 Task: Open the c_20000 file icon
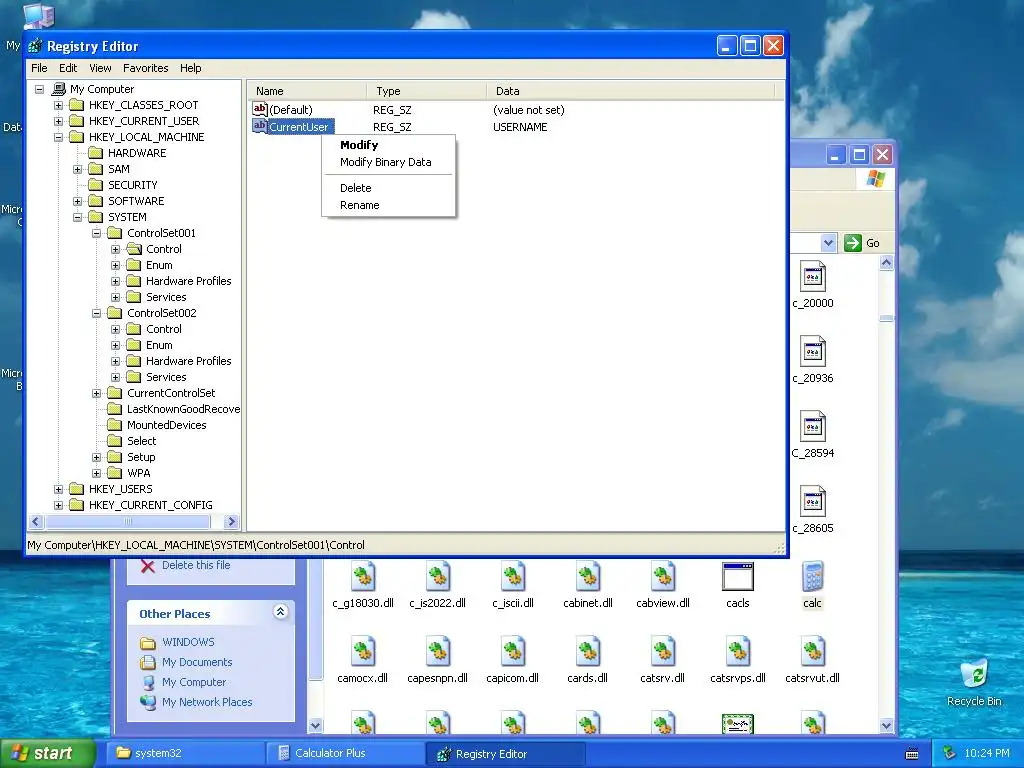point(812,277)
